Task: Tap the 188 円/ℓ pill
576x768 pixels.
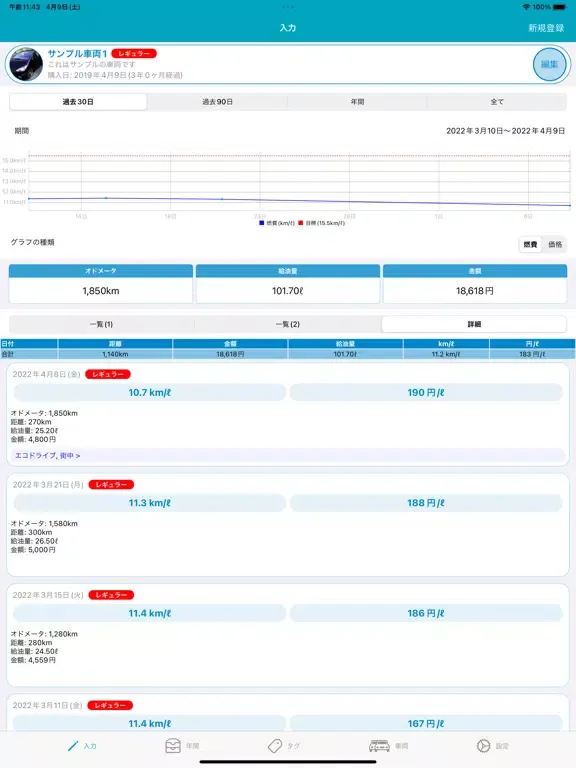Action: (426, 503)
